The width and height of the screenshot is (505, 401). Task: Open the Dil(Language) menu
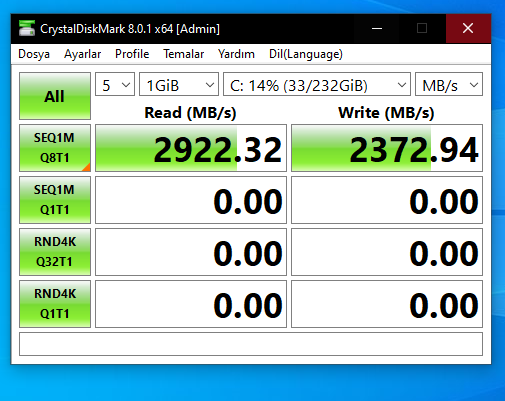pyautogui.click(x=306, y=54)
